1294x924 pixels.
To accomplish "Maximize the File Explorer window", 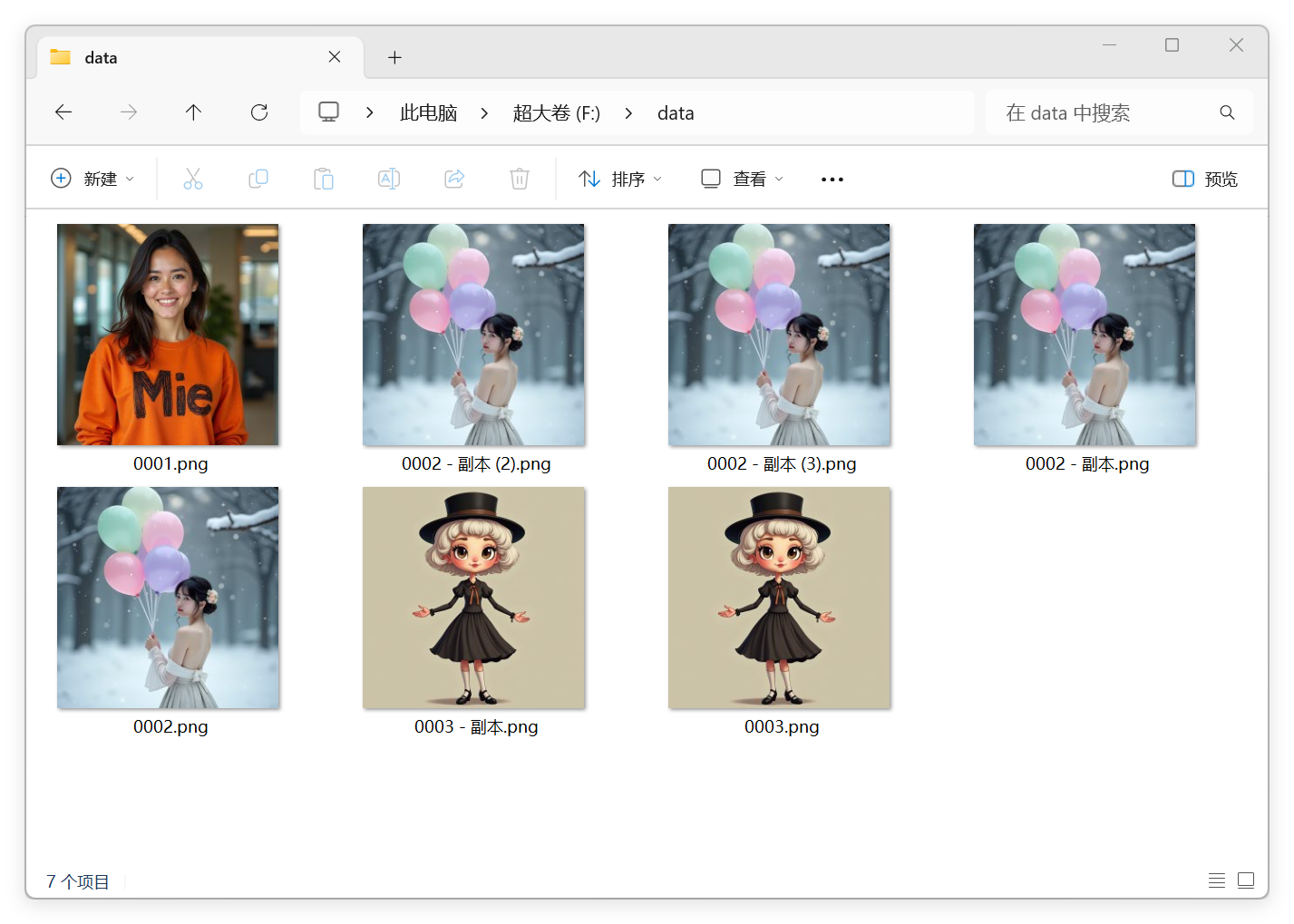I will 1172,44.
